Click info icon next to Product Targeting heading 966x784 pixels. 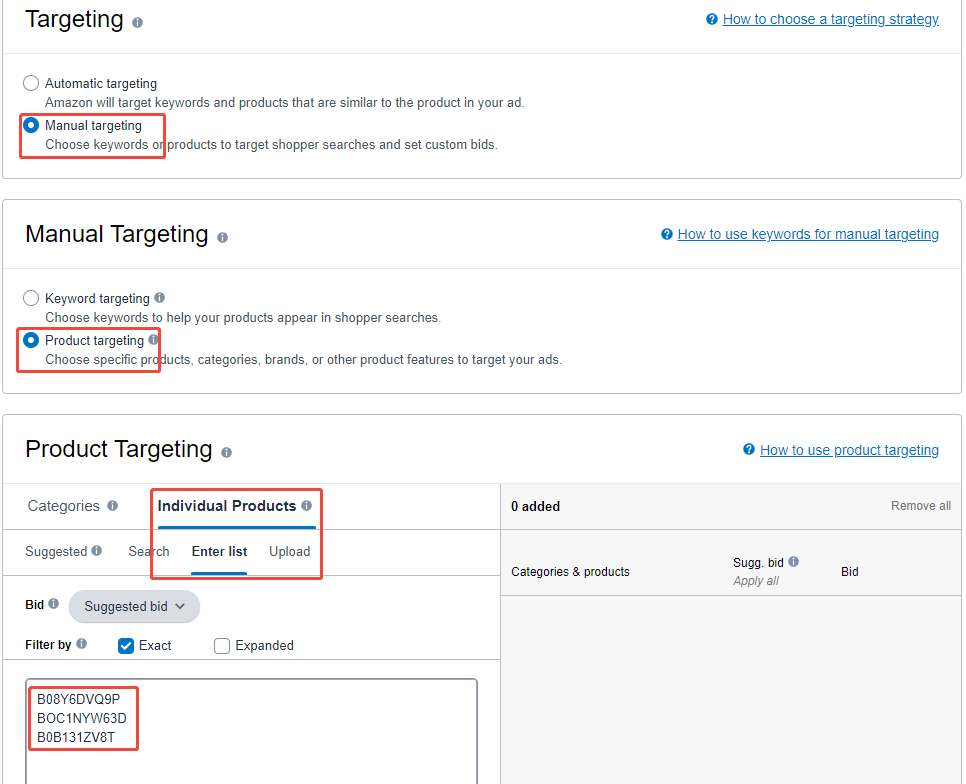point(226,452)
